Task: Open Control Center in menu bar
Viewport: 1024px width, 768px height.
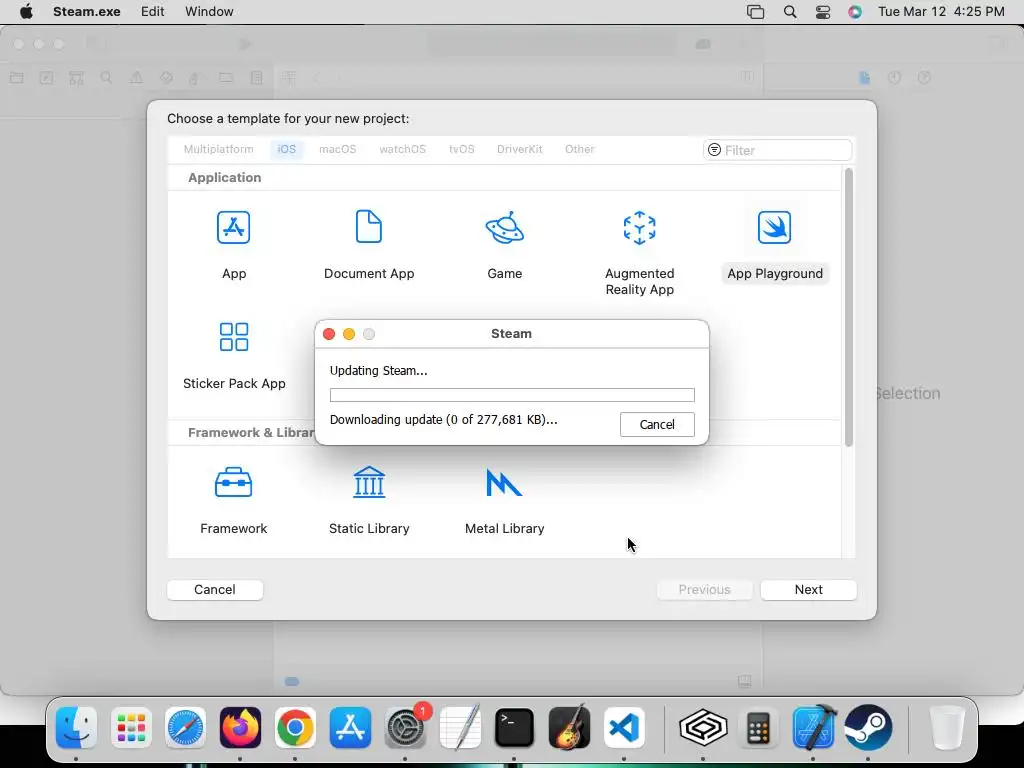Action: tap(823, 12)
